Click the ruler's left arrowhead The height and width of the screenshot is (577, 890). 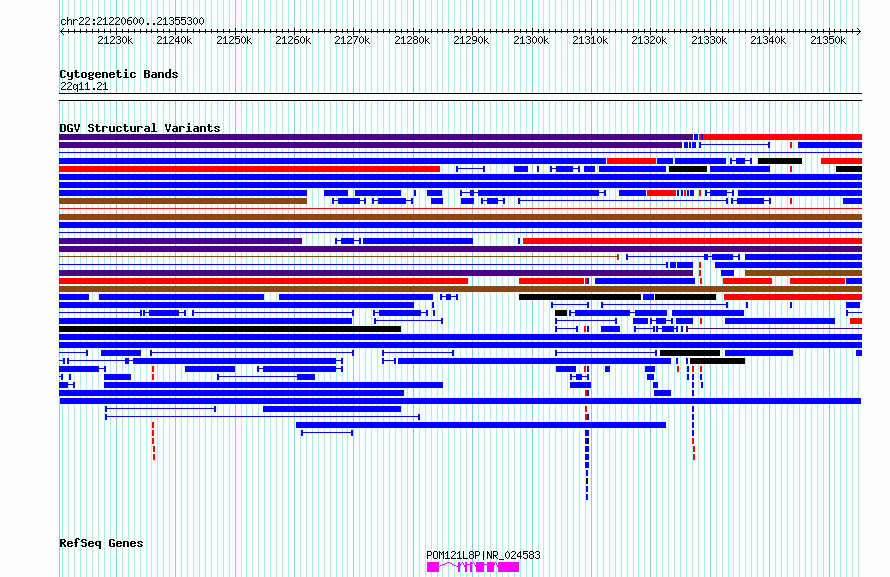click(62, 31)
